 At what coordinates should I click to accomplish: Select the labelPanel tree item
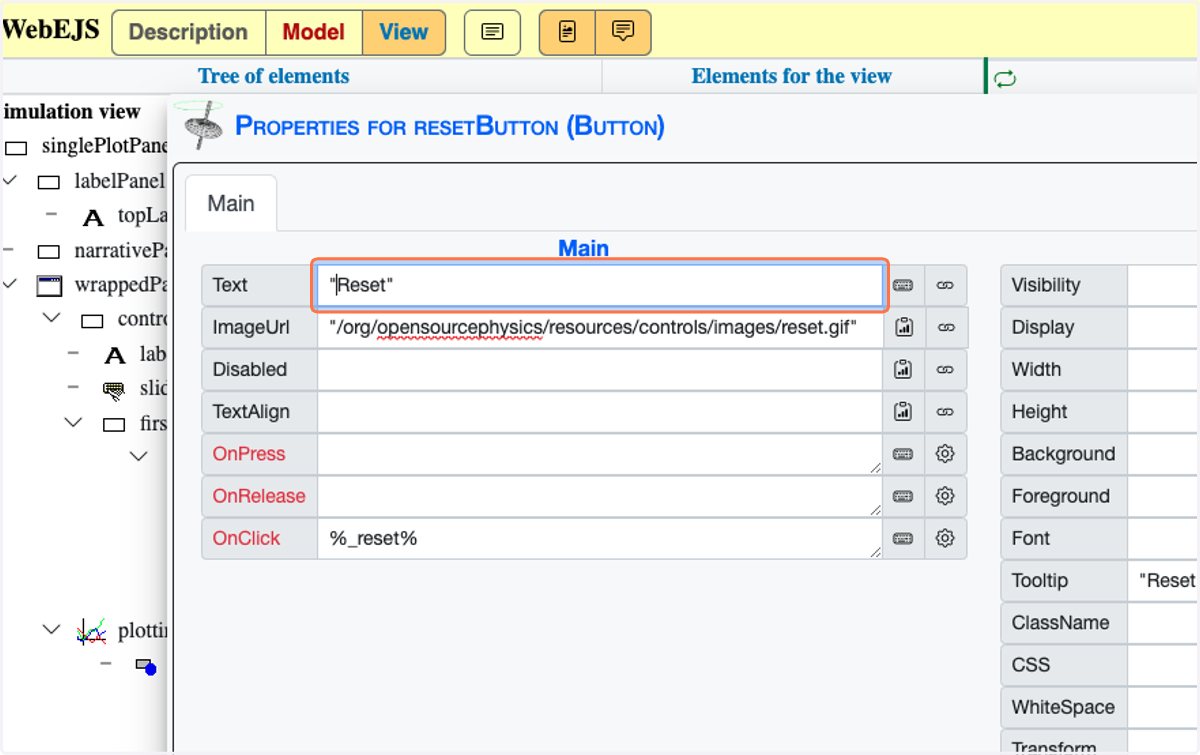tap(118, 181)
